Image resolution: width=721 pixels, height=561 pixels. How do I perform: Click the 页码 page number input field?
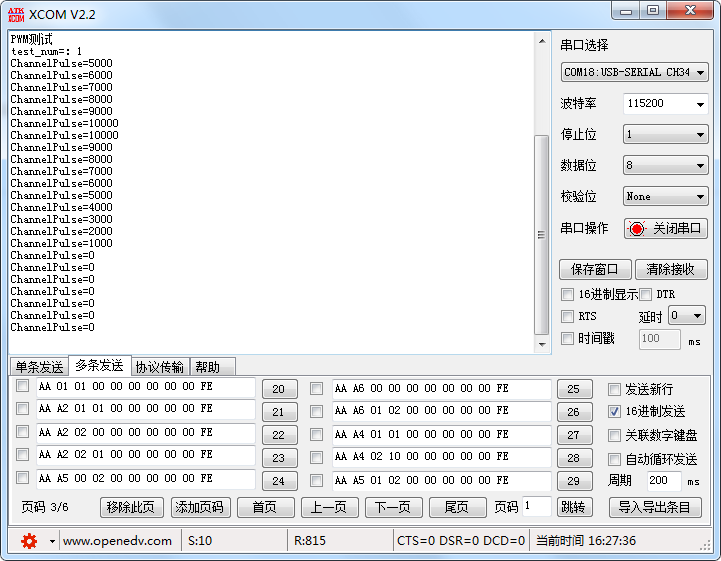[x=537, y=506]
